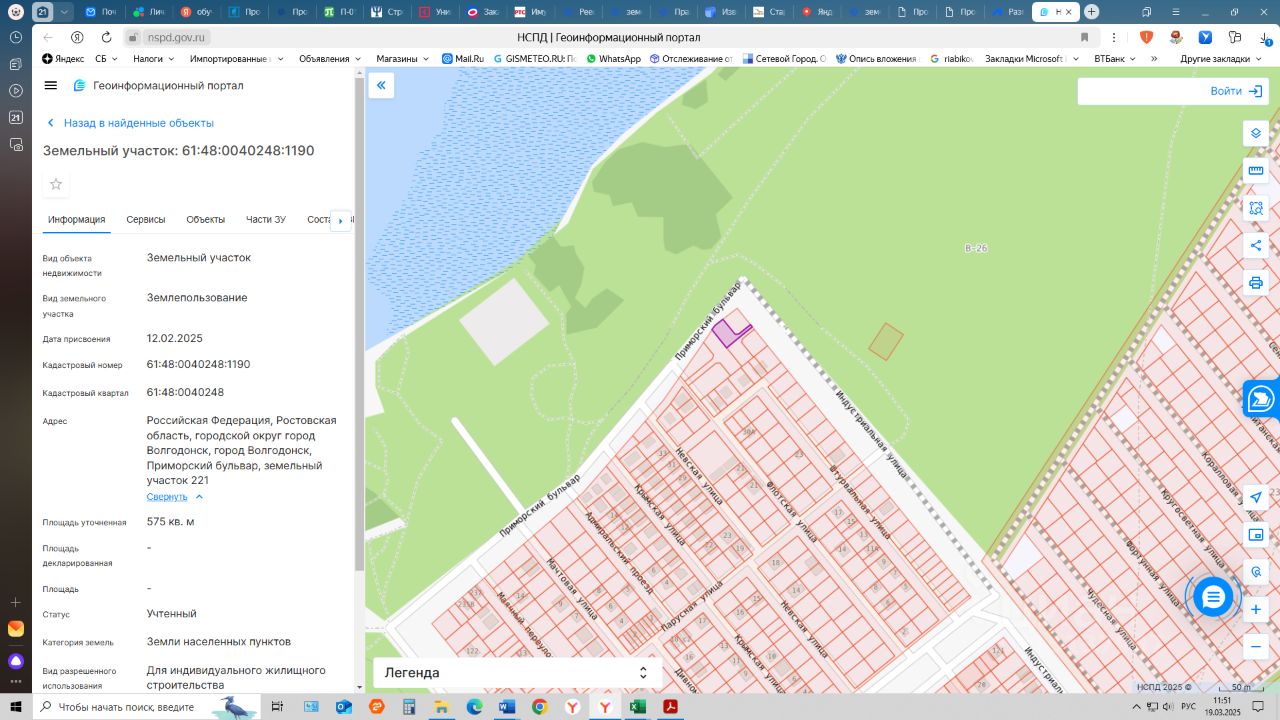Open the browser new tab button
The width and height of the screenshot is (1280, 720).
pyautogui.click(x=1092, y=12)
